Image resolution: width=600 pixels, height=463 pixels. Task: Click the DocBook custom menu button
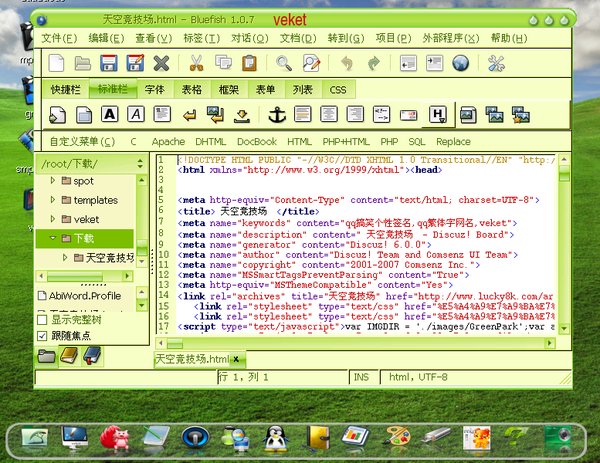tap(256, 142)
